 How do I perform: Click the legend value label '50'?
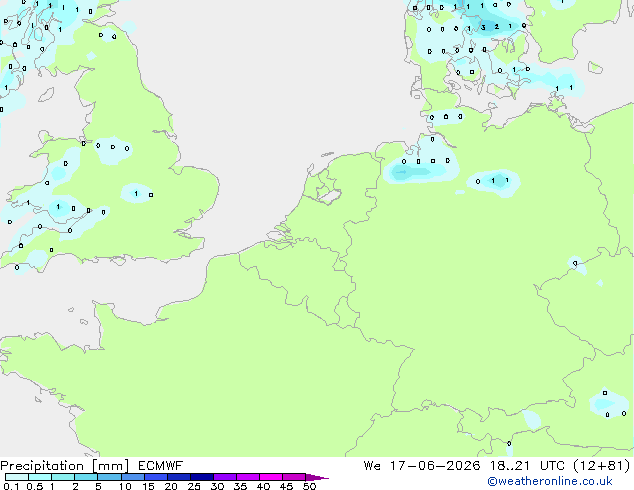tap(309, 486)
